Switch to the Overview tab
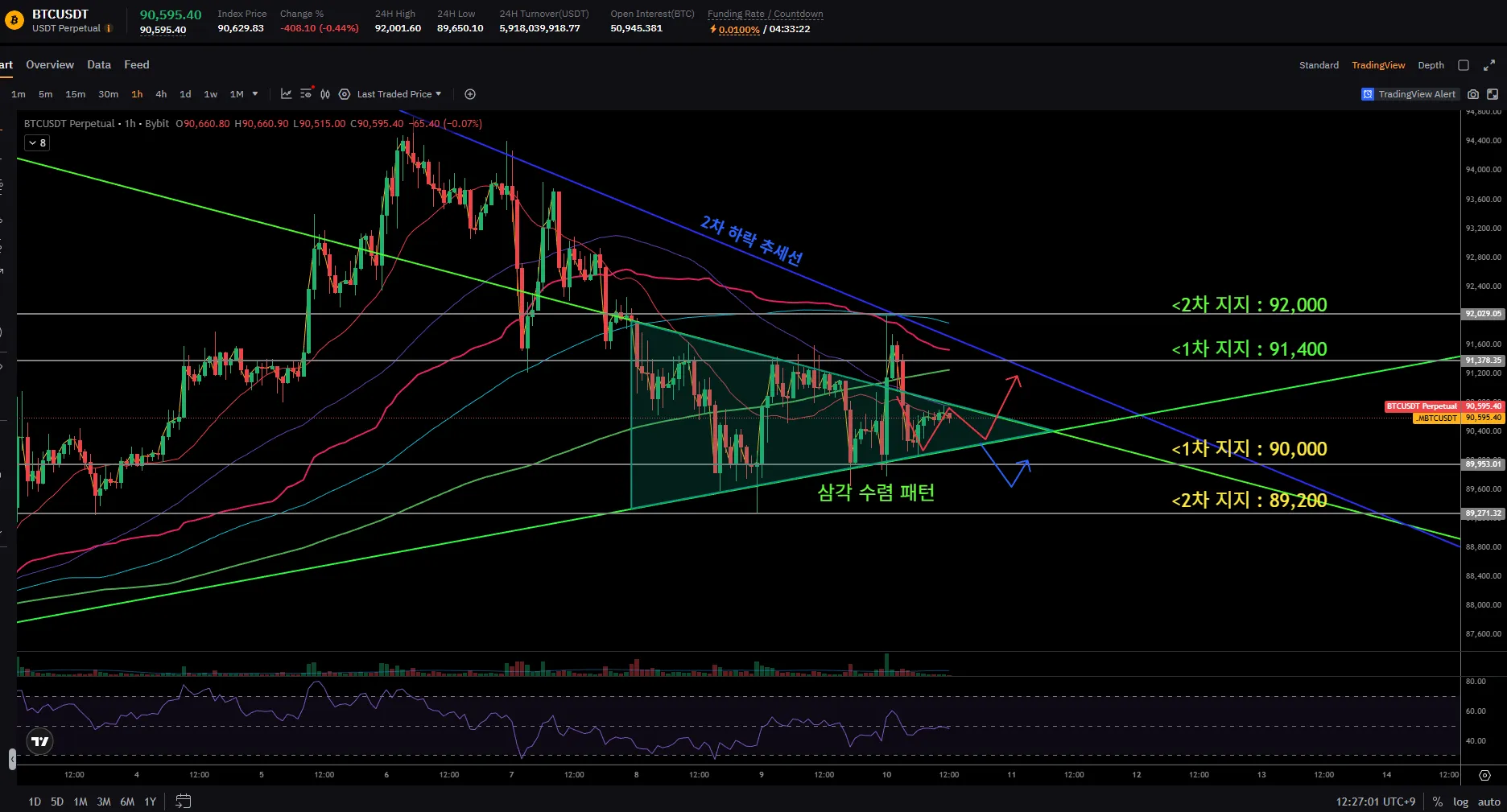This screenshot has width=1507, height=812. click(50, 64)
